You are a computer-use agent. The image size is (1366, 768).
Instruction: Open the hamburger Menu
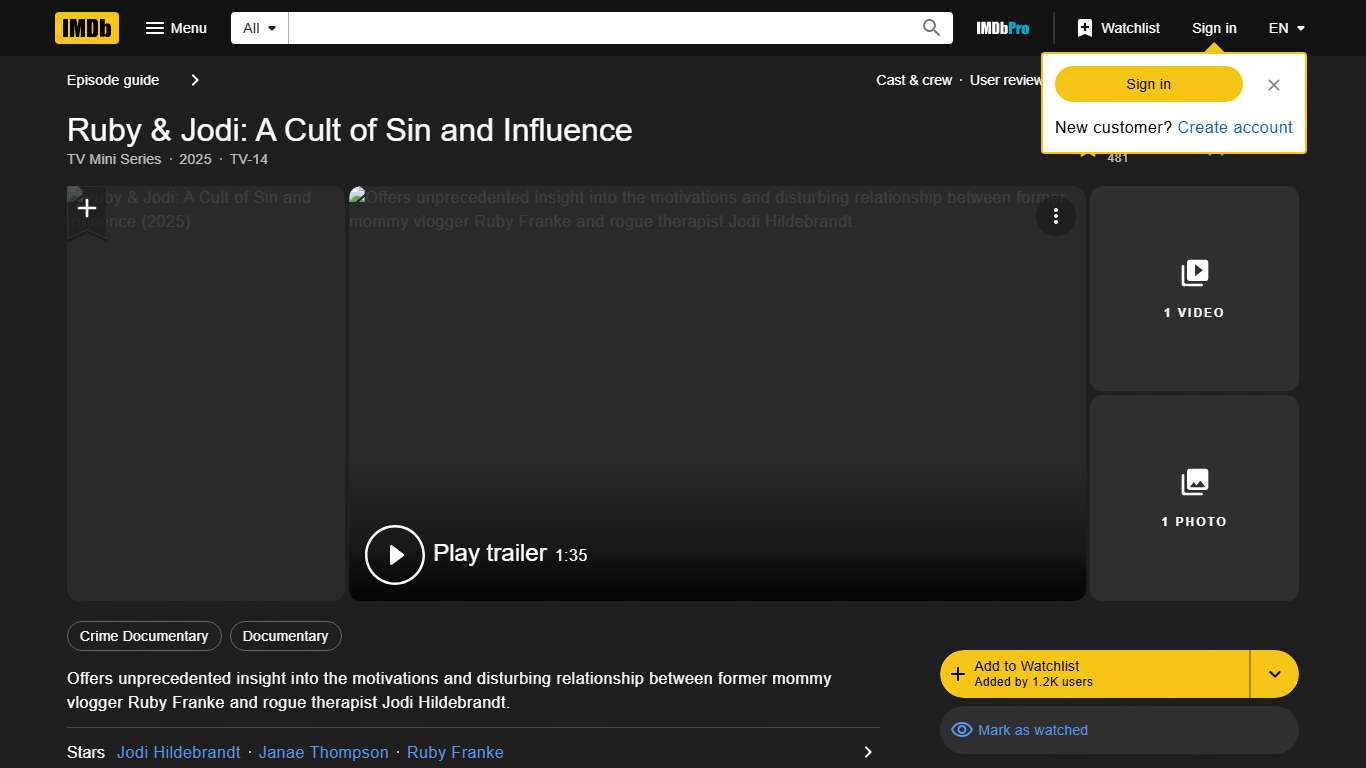pyautogui.click(x=176, y=28)
